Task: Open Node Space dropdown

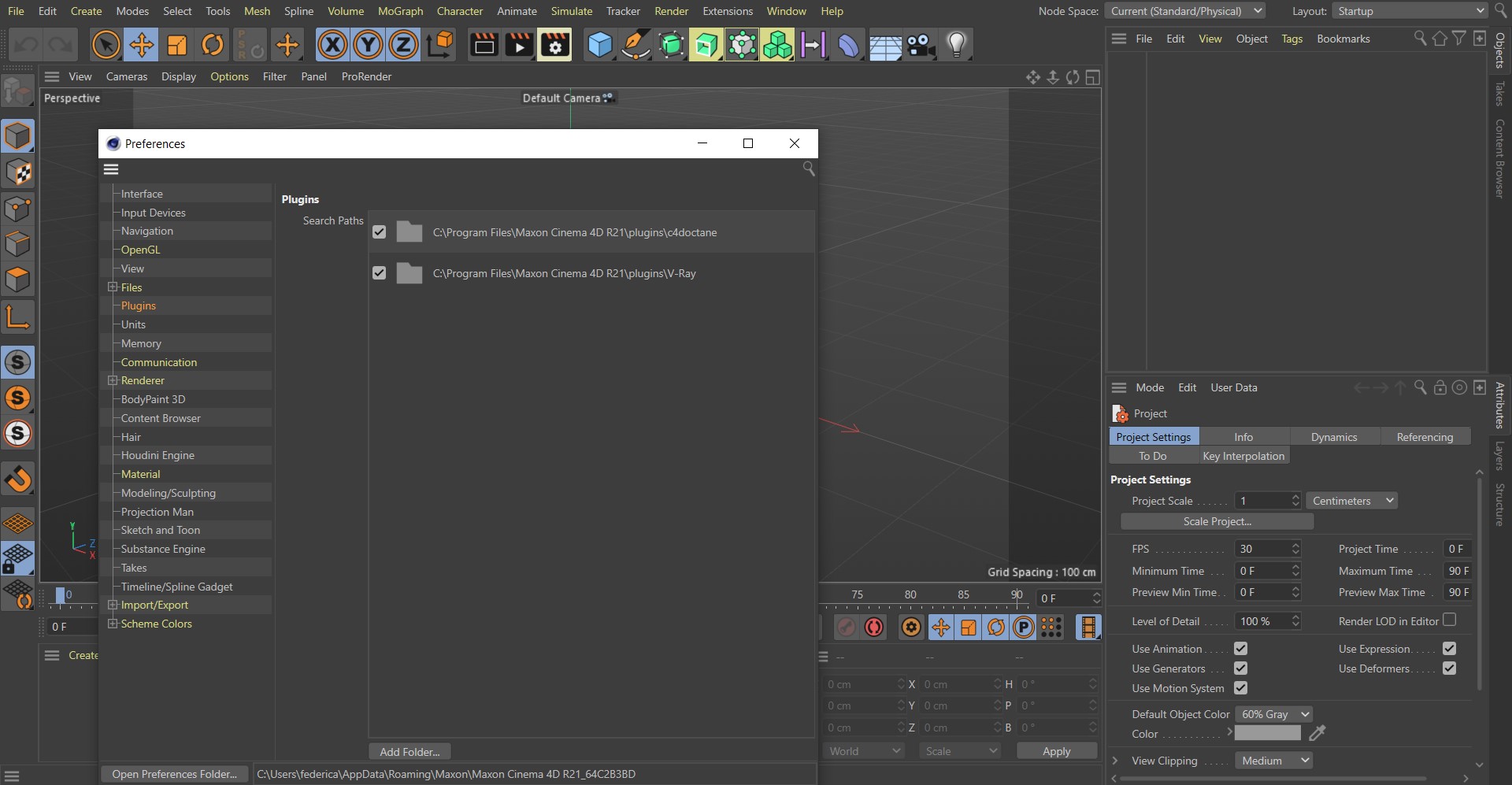Action: pyautogui.click(x=1185, y=11)
